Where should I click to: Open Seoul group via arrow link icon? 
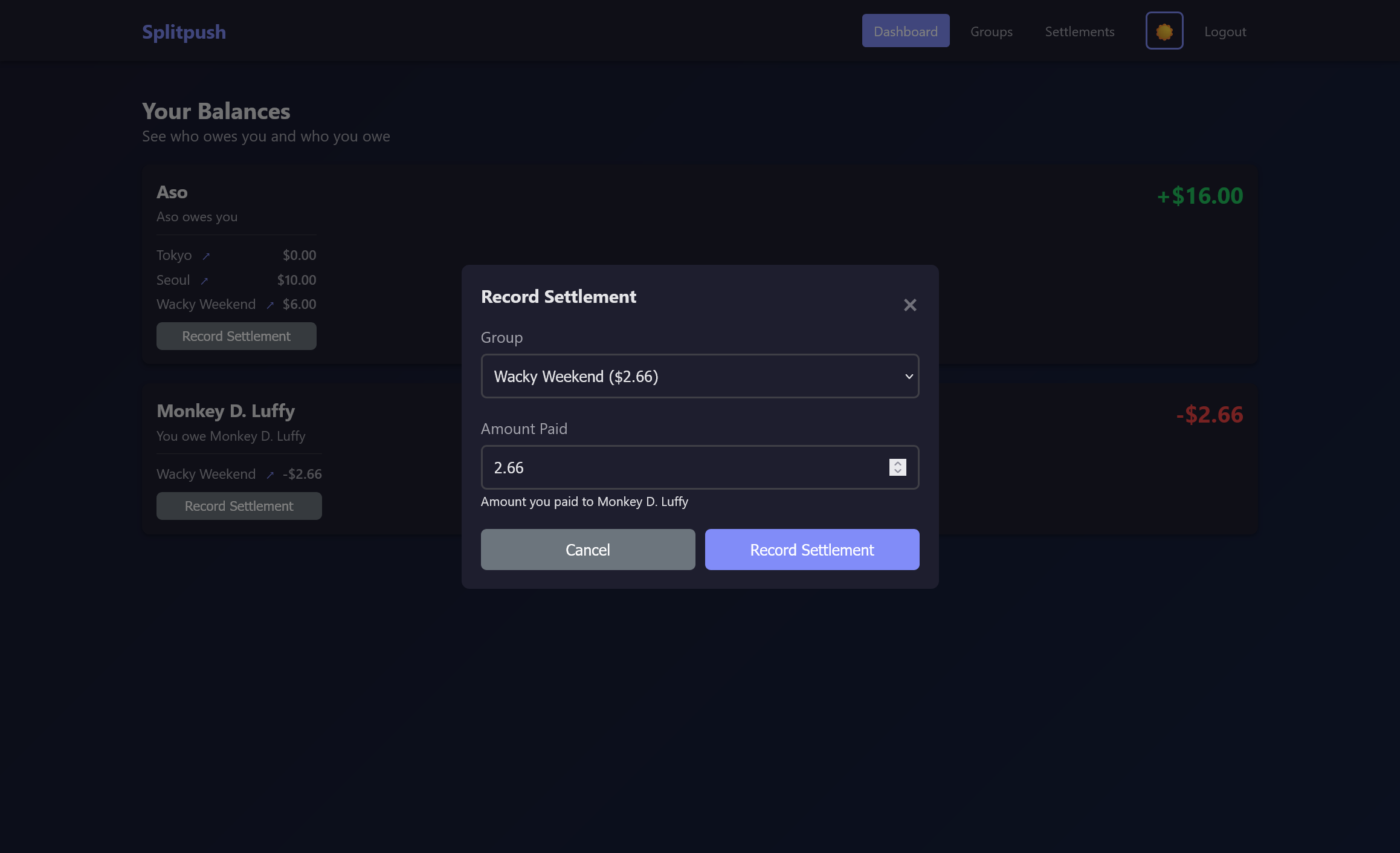(204, 281)
